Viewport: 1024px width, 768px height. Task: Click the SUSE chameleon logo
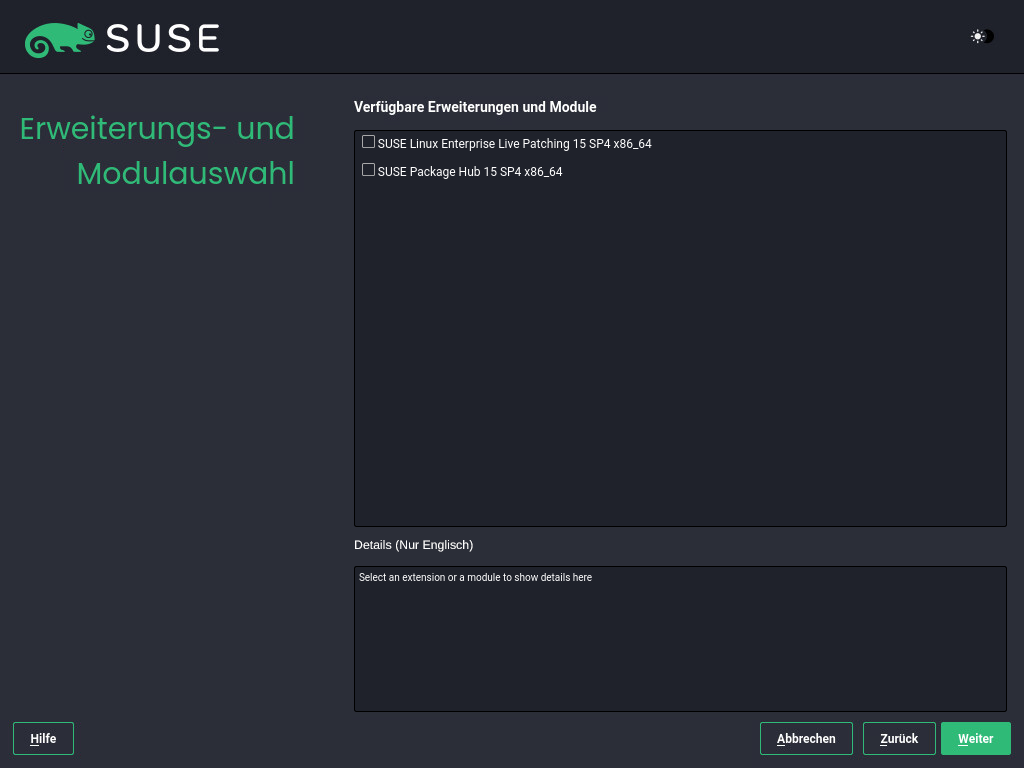click(x=60, y=39)
